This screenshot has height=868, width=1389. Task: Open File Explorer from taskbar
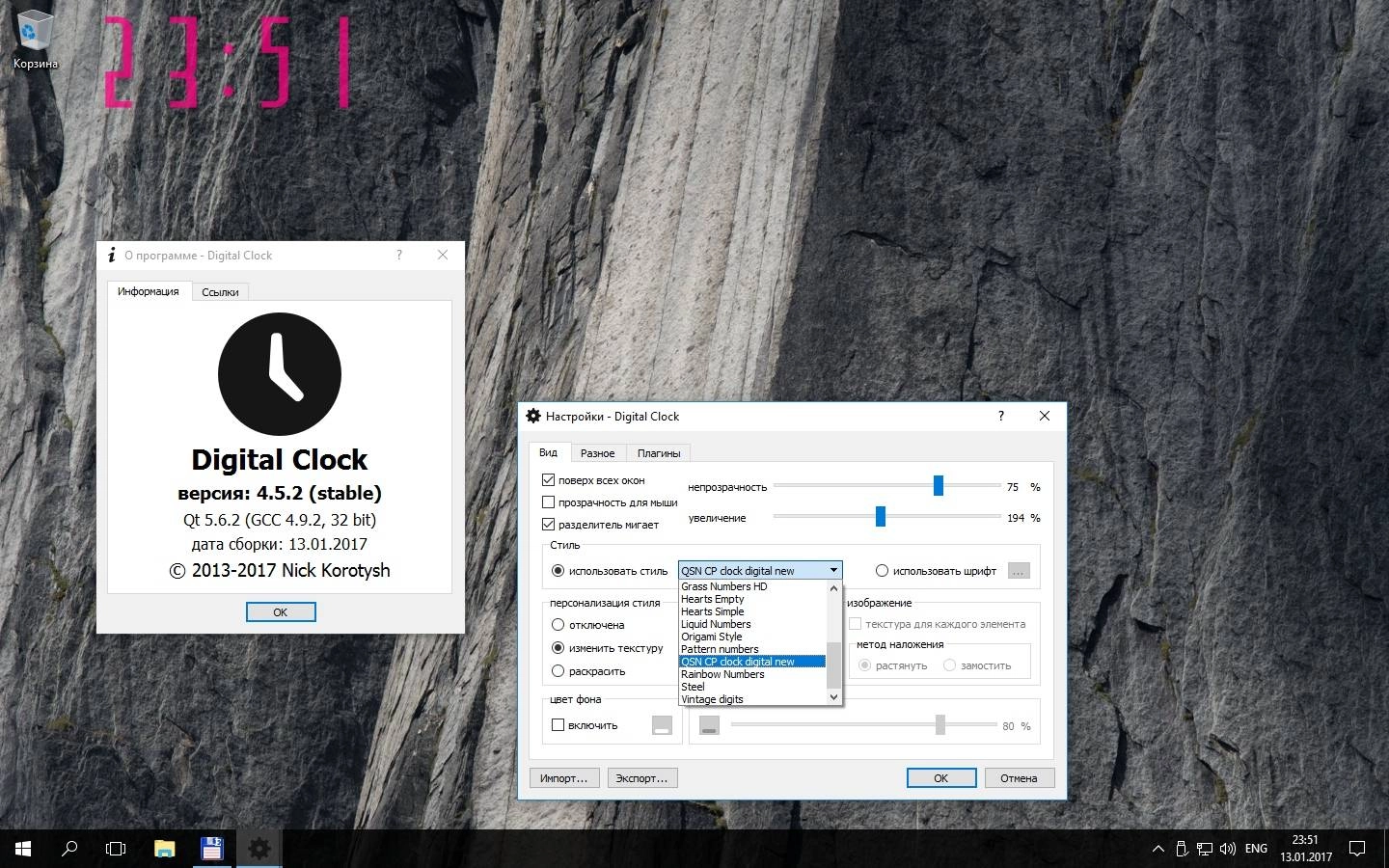(x=164, y=849)
